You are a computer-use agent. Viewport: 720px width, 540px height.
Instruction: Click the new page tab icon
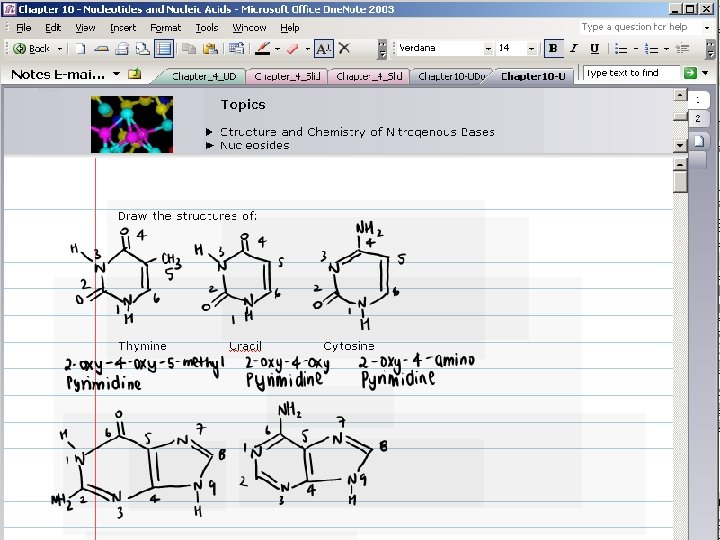(698, 141)
